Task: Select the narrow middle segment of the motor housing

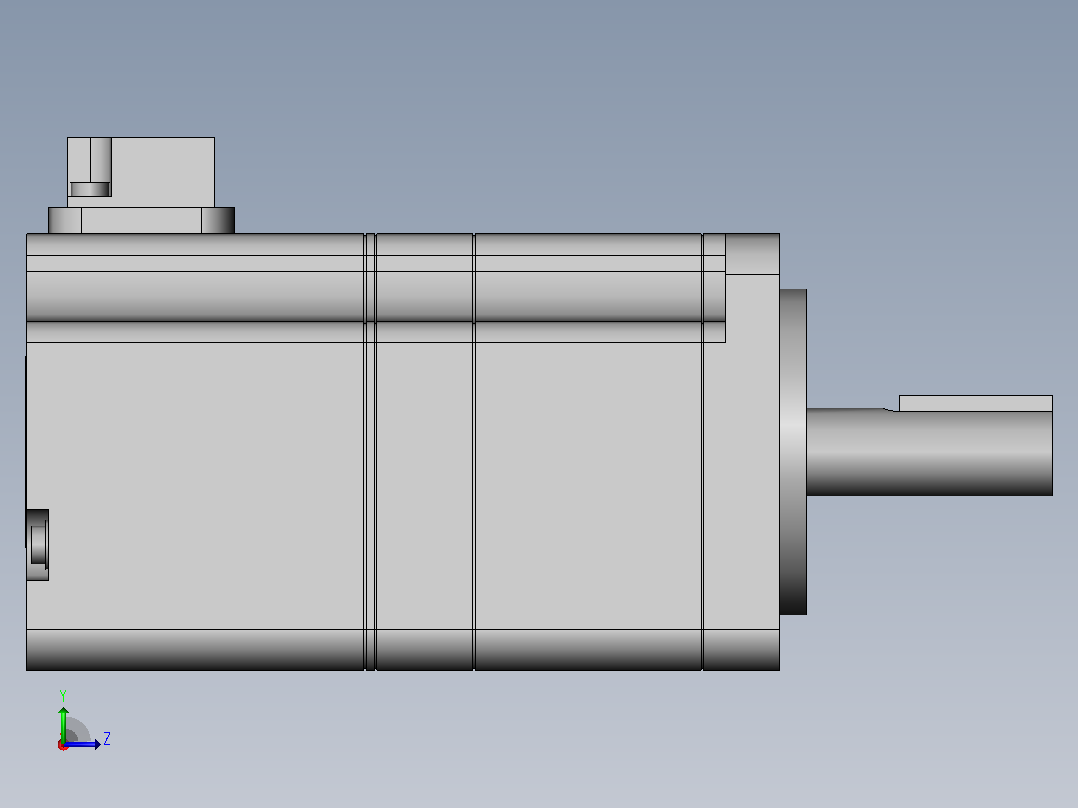Action: pos(425,452)
